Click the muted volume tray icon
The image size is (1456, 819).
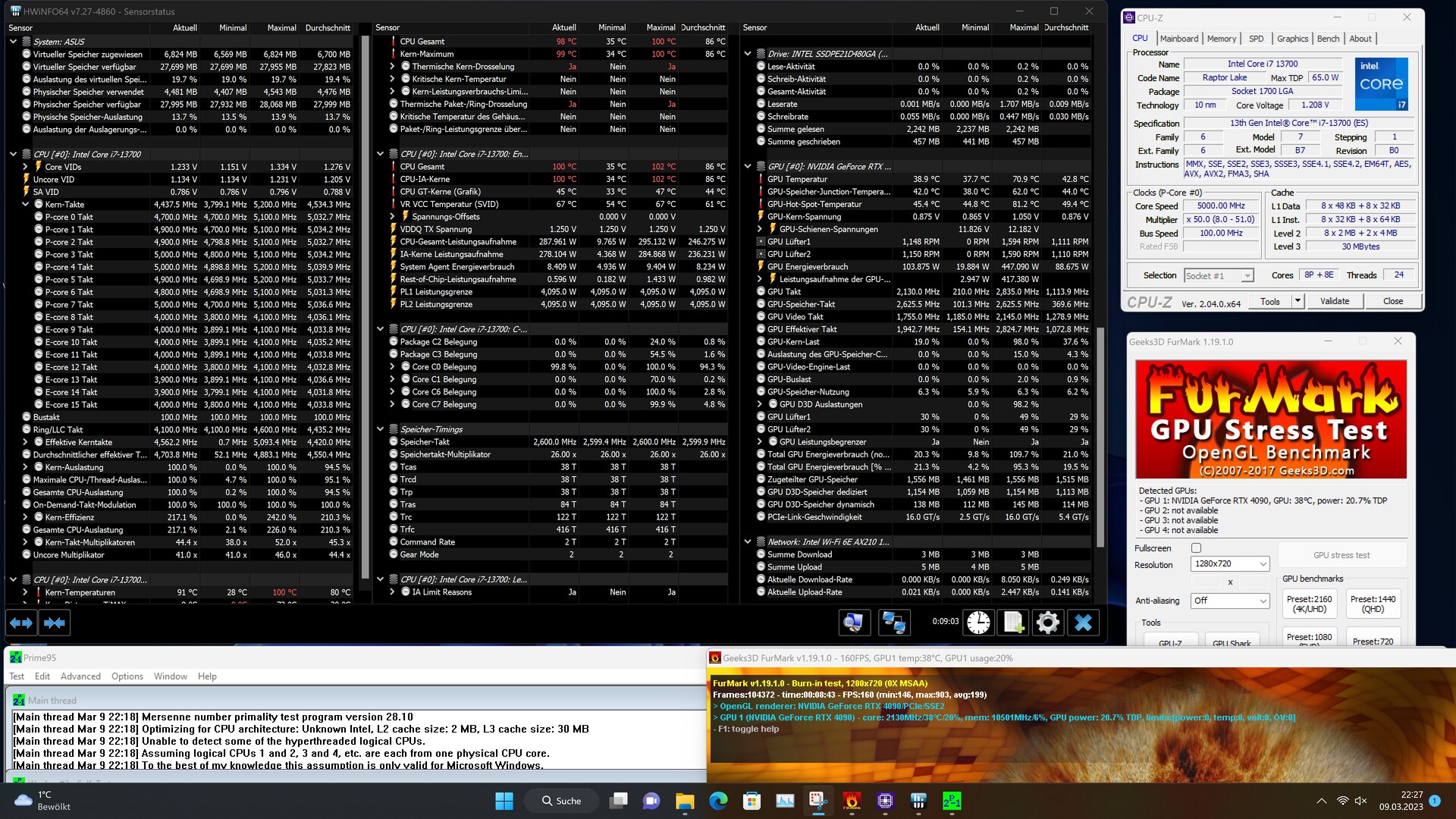tap(1360, 801)
